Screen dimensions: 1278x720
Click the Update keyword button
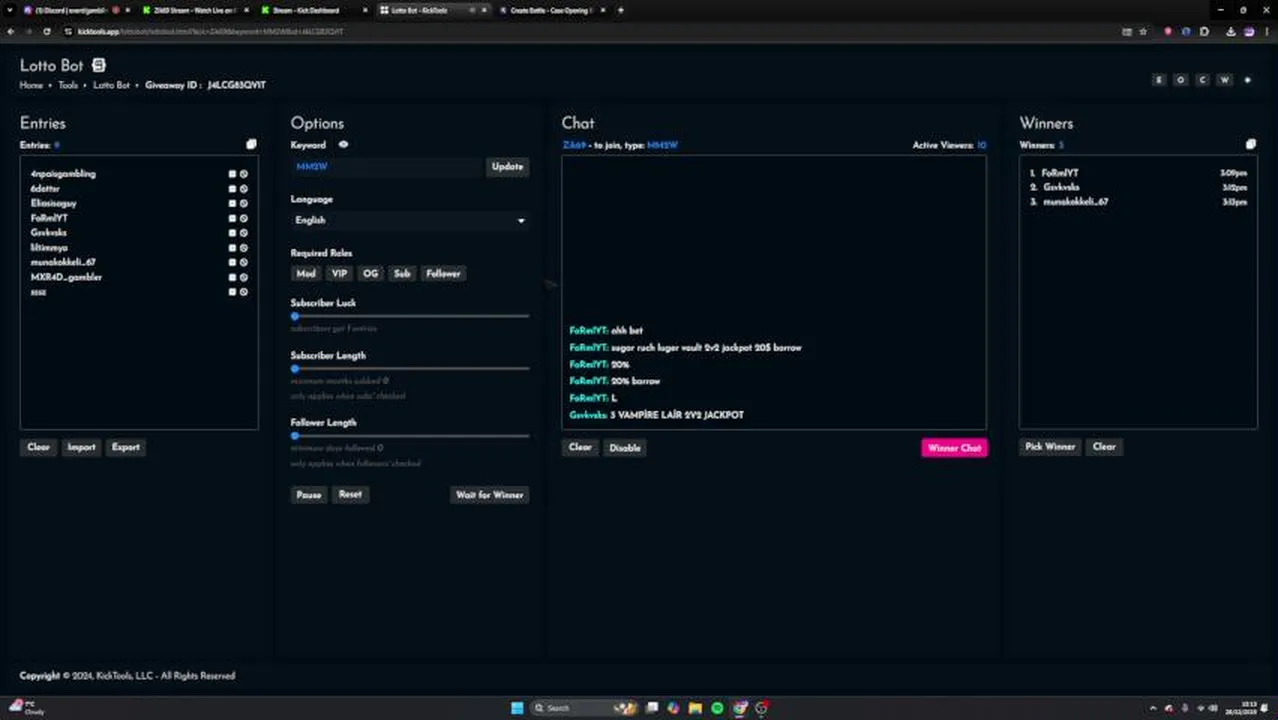pyautogui.click(x=507, y=167)
